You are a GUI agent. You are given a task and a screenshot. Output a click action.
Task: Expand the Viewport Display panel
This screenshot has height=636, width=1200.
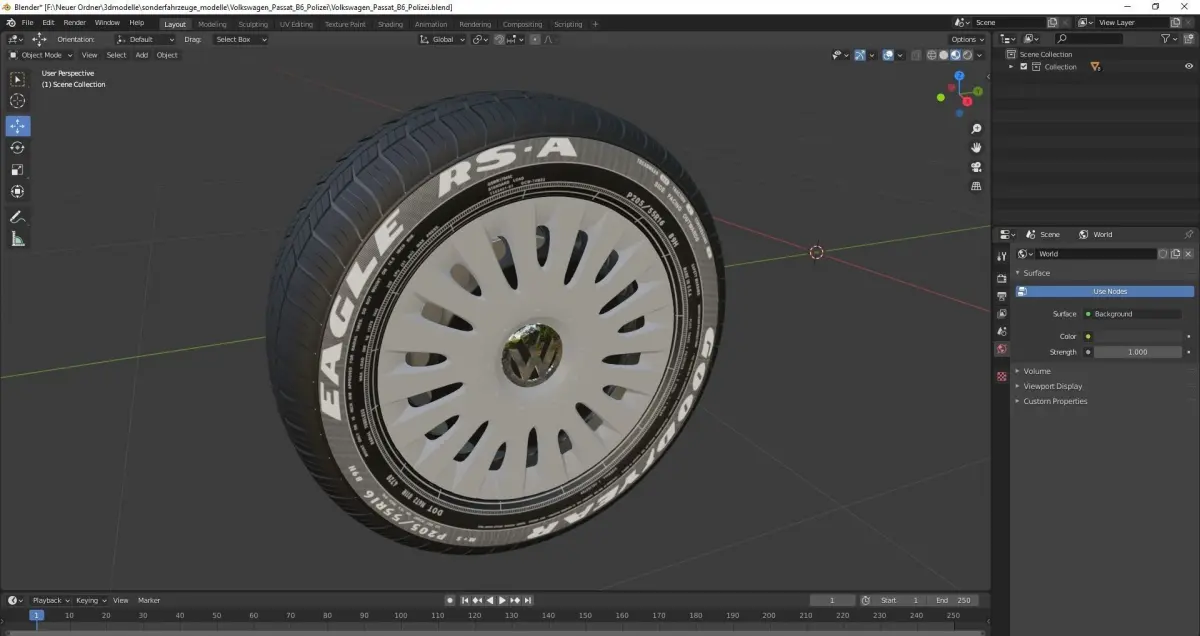pyautogui.click(x=1052, y=386)
